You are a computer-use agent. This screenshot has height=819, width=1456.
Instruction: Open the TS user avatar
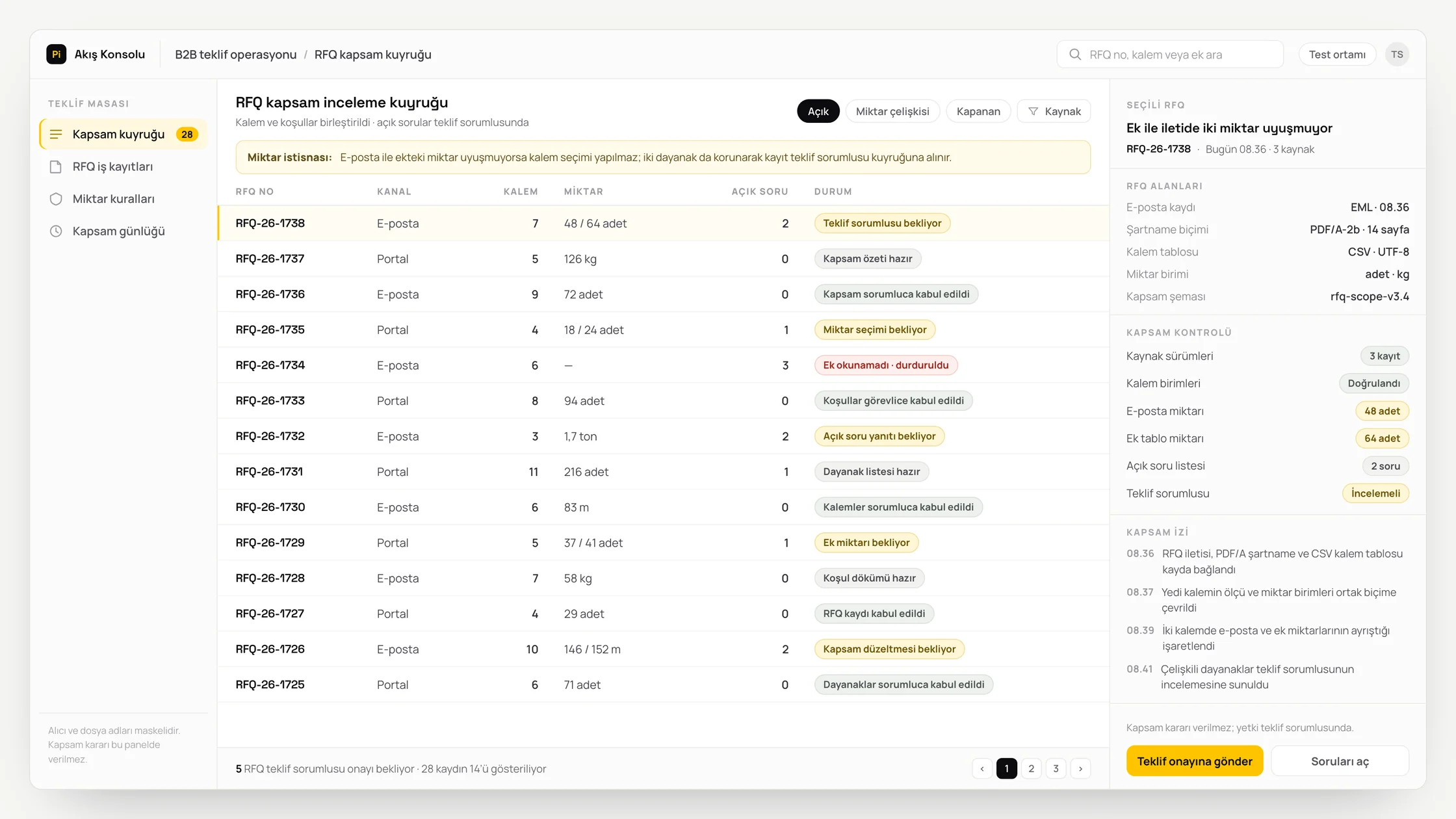click(x=1397, y=55)
